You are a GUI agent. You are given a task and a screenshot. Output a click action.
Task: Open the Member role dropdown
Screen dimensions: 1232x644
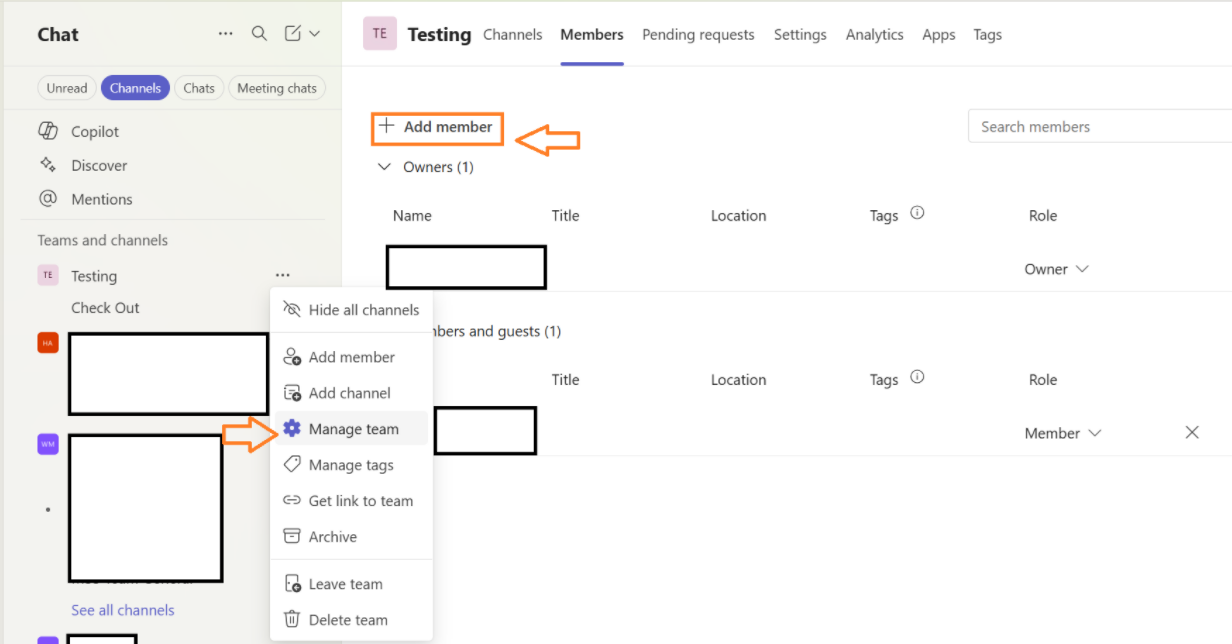1063,433
